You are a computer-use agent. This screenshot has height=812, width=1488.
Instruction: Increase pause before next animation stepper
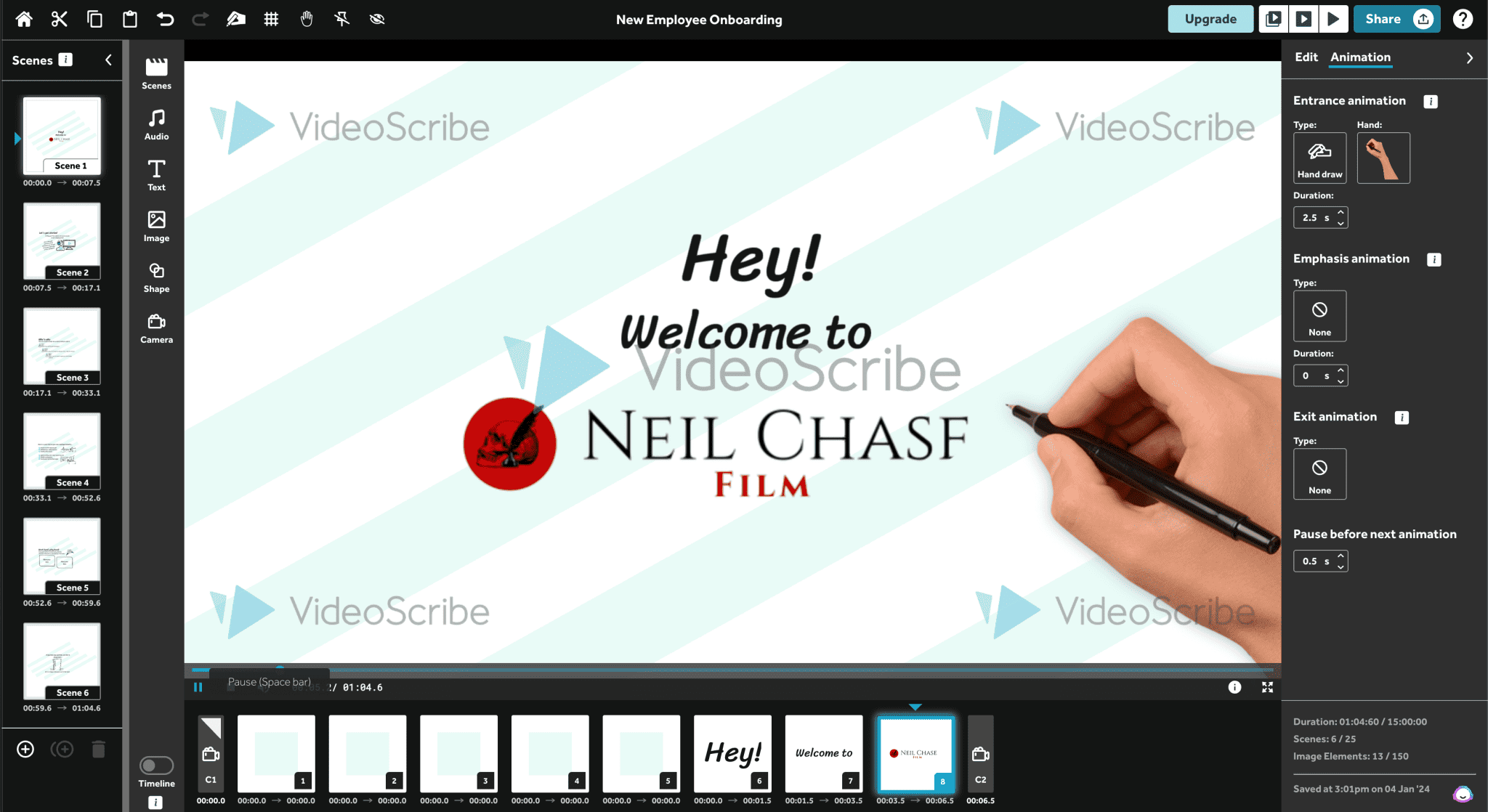(1341, 556)
